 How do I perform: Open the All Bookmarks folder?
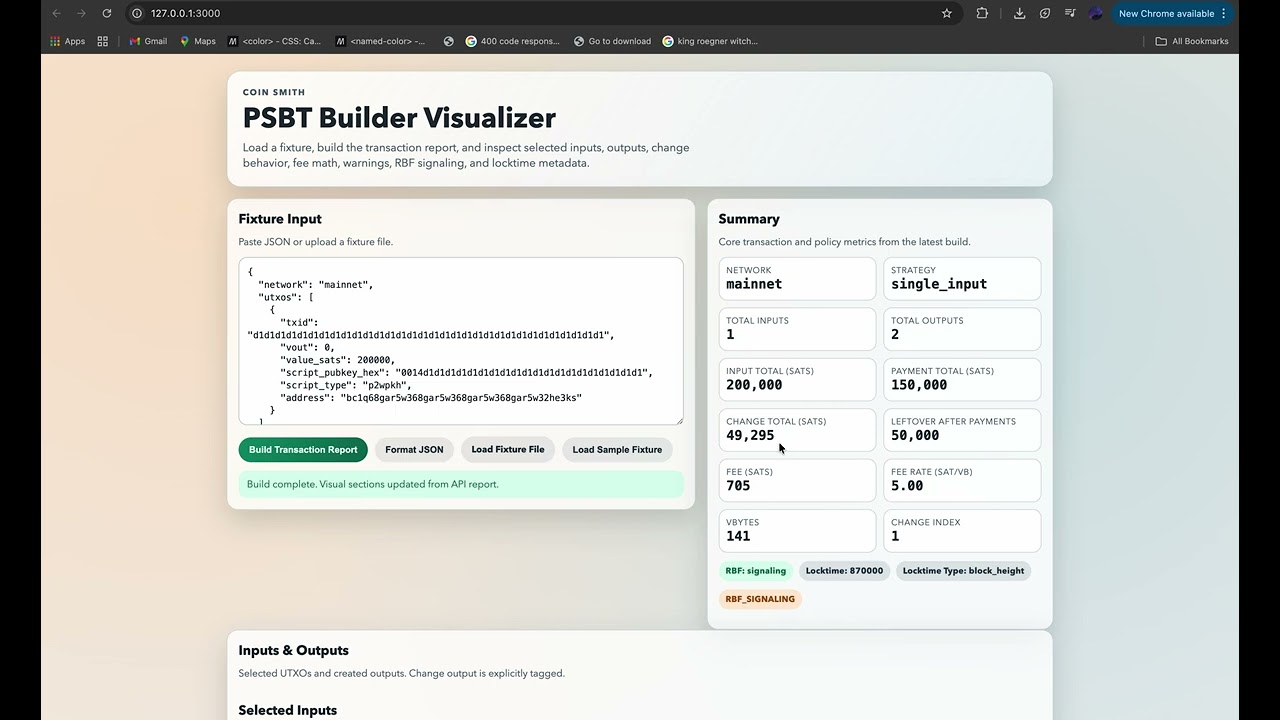pos(1192,41)
